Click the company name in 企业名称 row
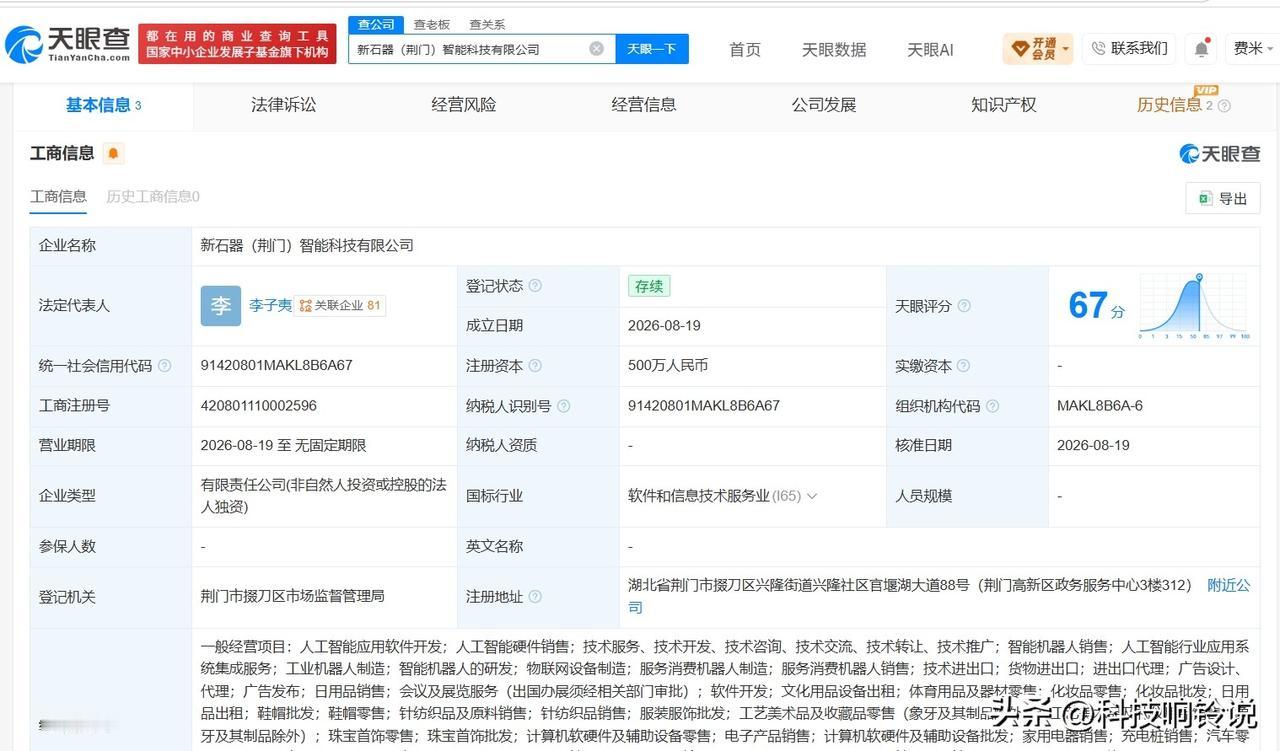This screenshot has height=751, width=1280. [307, 246]
